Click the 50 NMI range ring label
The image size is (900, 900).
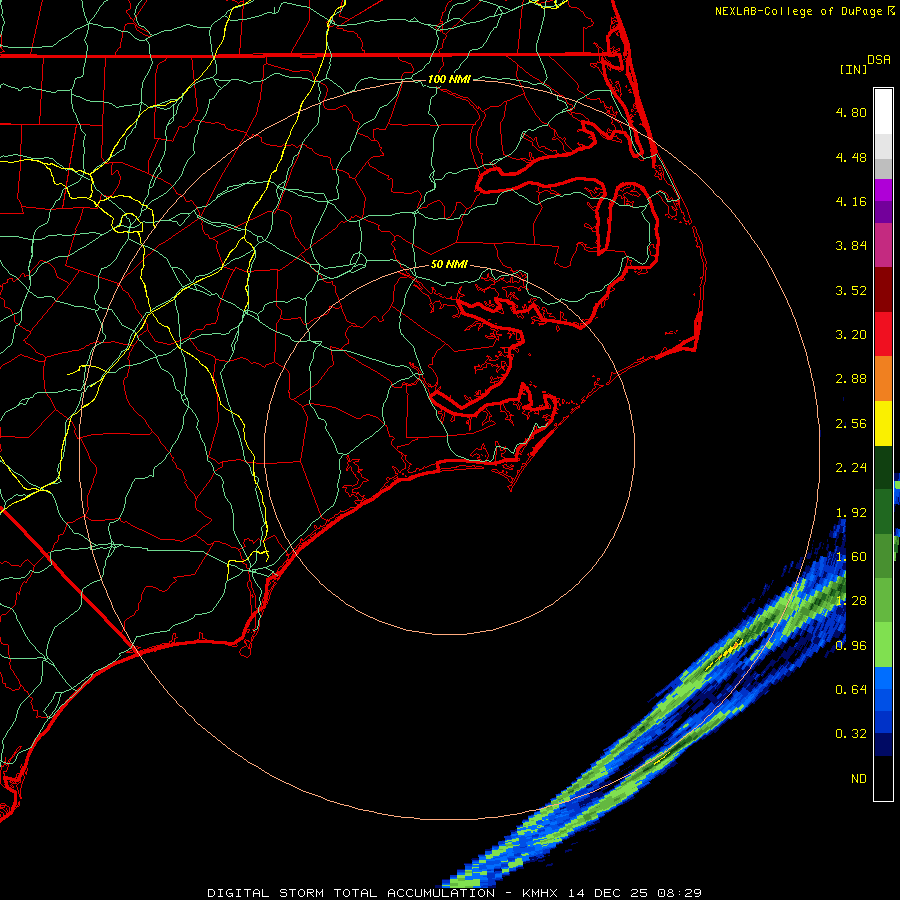pyautogui.click(x=449, y=264)
